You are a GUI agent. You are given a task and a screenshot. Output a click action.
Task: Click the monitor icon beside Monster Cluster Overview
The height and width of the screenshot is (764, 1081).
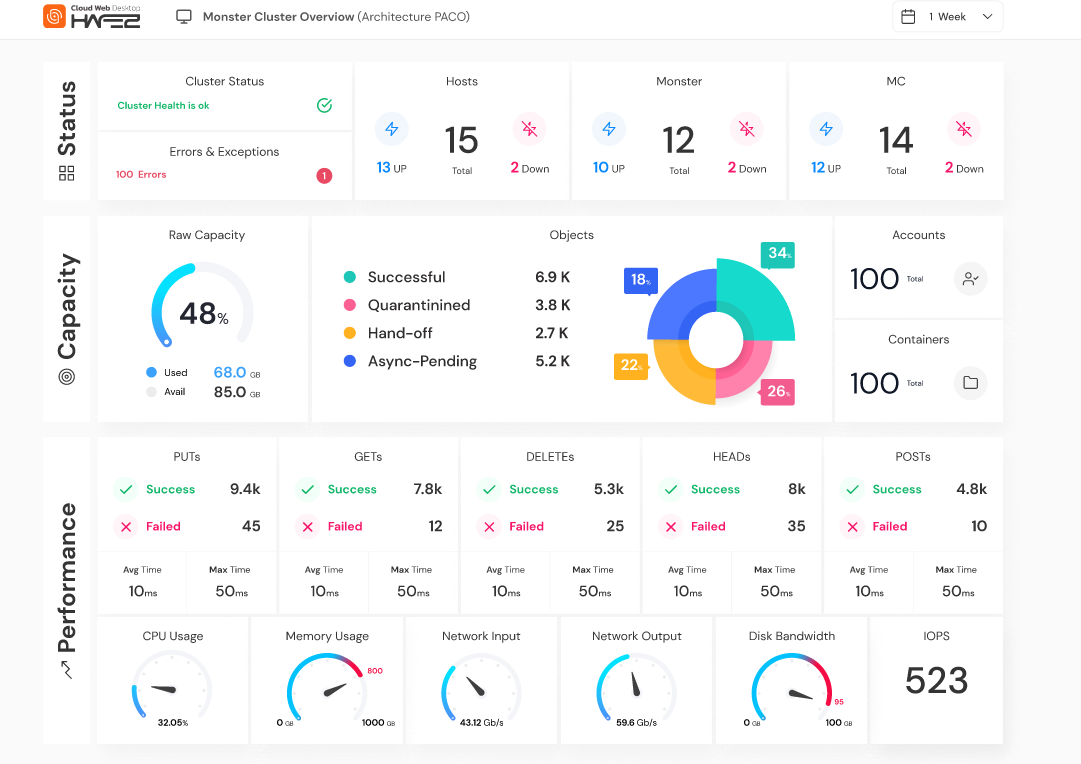(183, 17)
